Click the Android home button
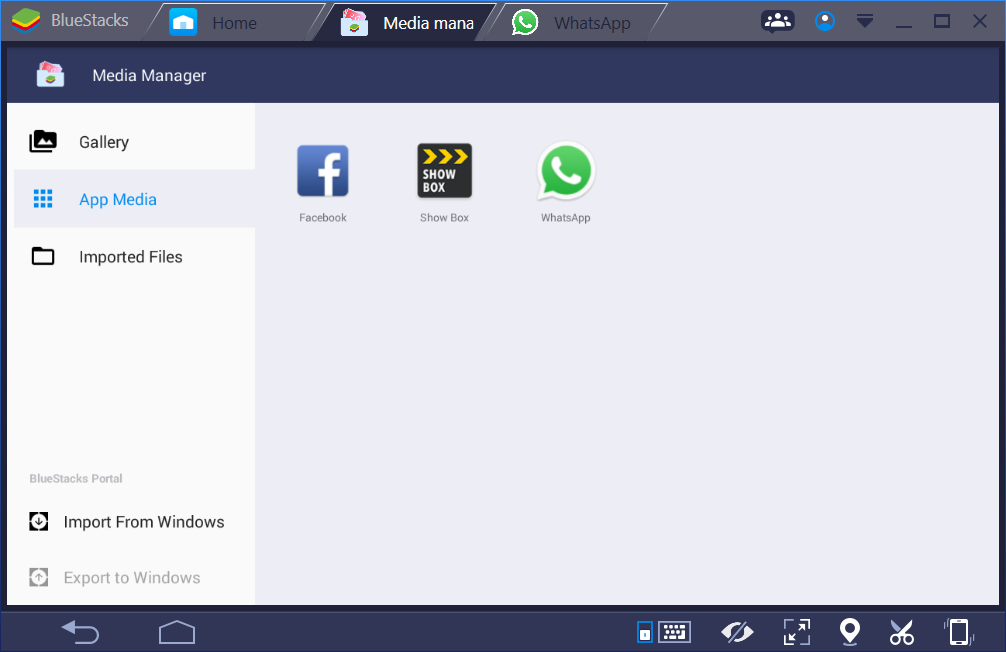 pos(177,632)
